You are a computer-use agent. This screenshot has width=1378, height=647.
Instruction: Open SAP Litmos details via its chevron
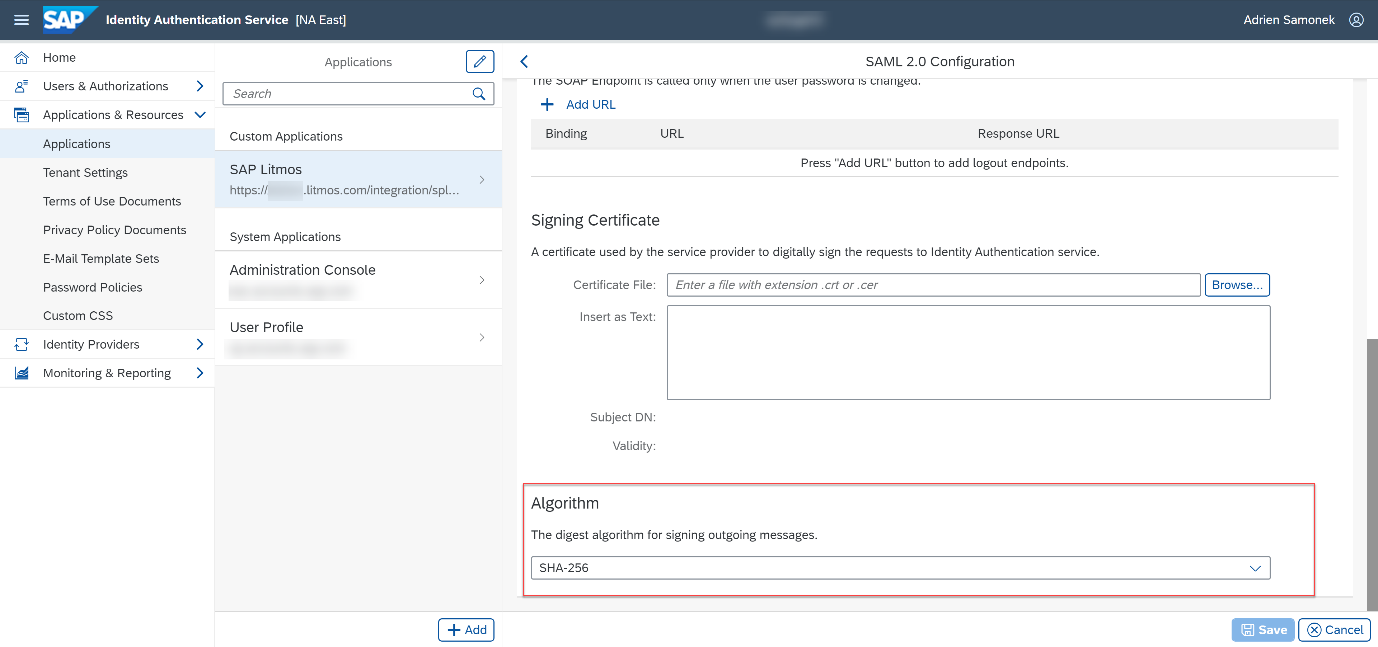482,180
